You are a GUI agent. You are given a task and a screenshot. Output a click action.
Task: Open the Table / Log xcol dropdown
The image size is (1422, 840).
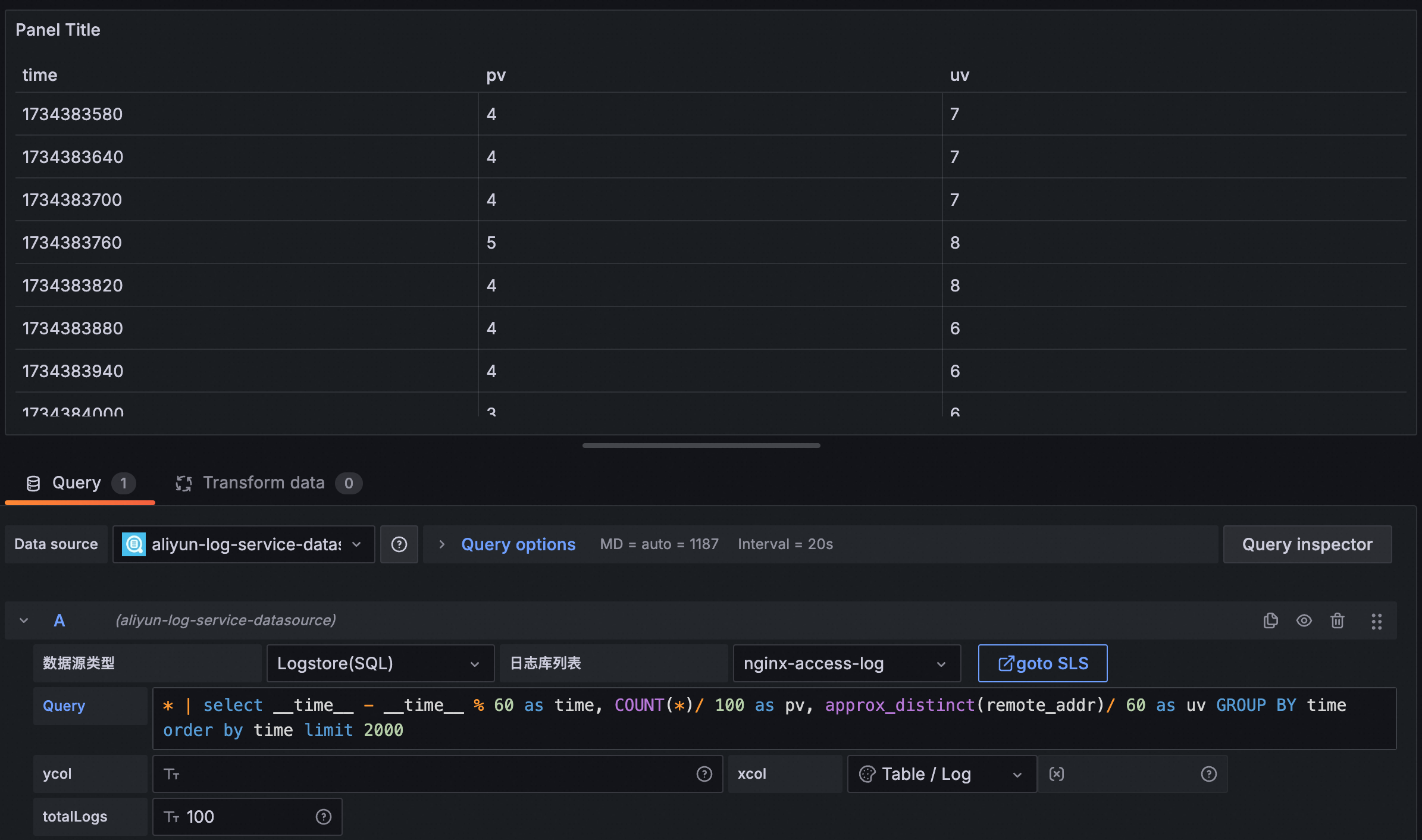tap(941, 774)
